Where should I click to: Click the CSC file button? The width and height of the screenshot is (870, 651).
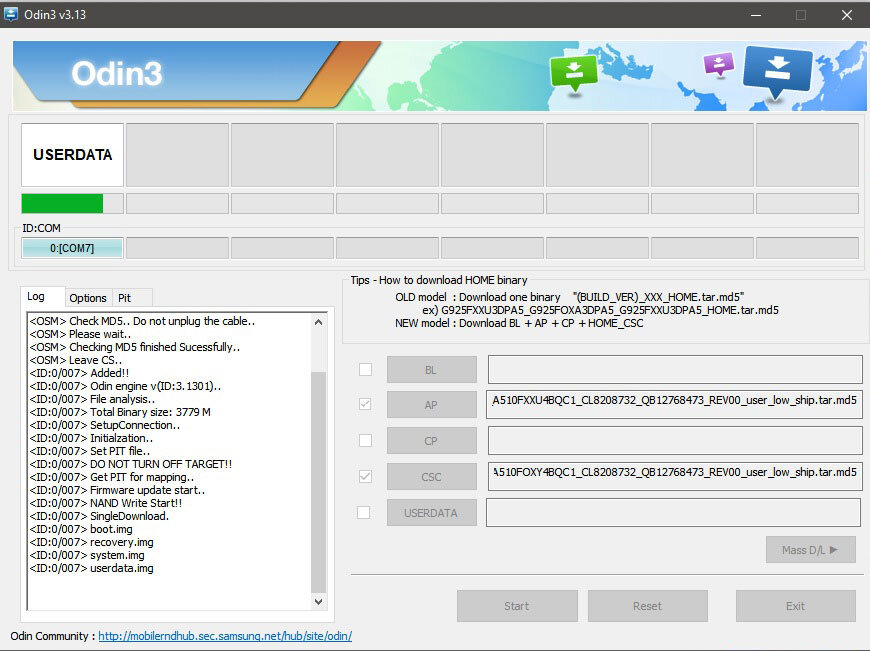pos(431,477)
